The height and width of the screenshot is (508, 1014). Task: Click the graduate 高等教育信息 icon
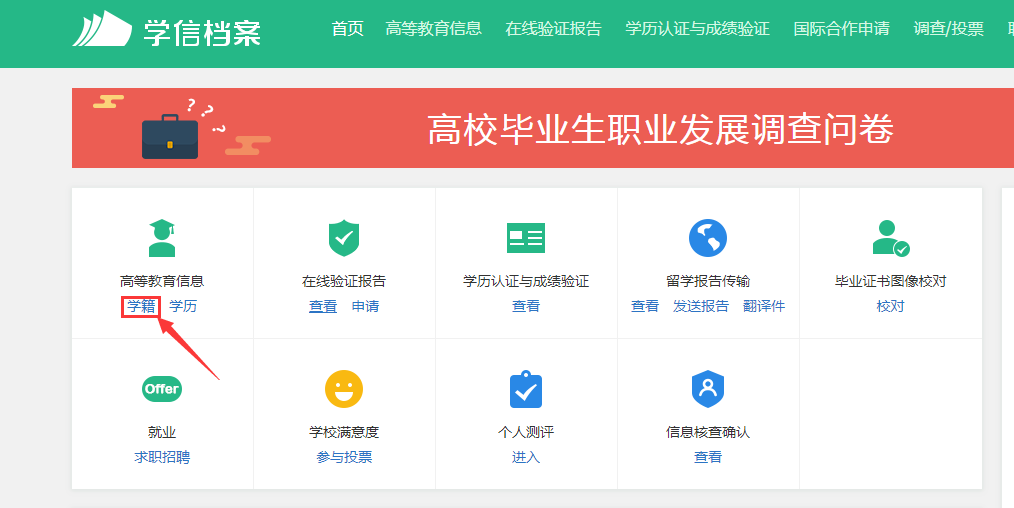[161, 238]
